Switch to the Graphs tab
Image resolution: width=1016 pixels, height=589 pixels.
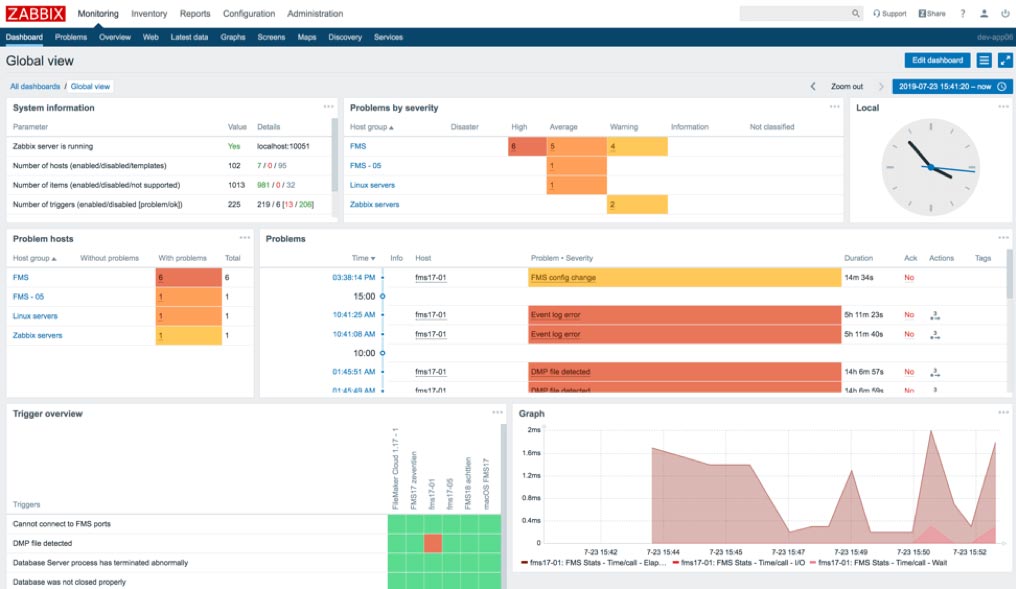click(x=233, y=37)
